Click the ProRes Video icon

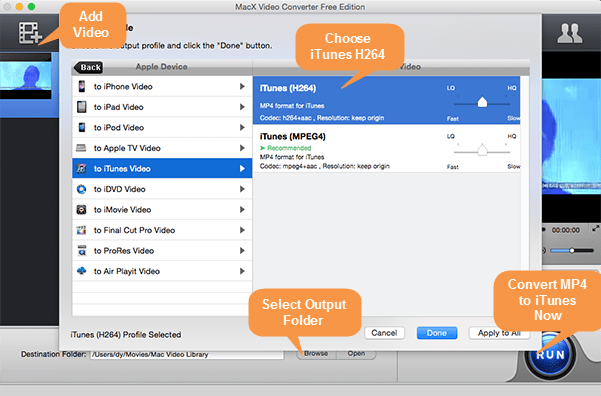click(82, 251)
